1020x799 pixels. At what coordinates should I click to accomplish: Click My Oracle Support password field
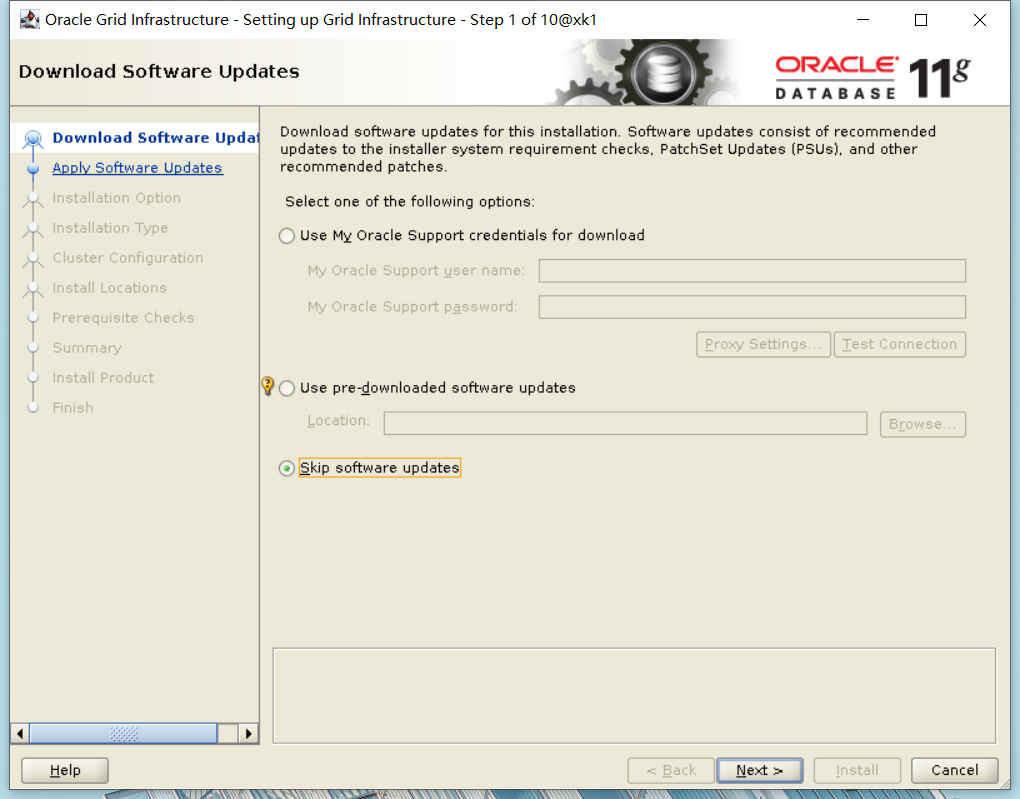pyautogui.click(x=752, y=307)
